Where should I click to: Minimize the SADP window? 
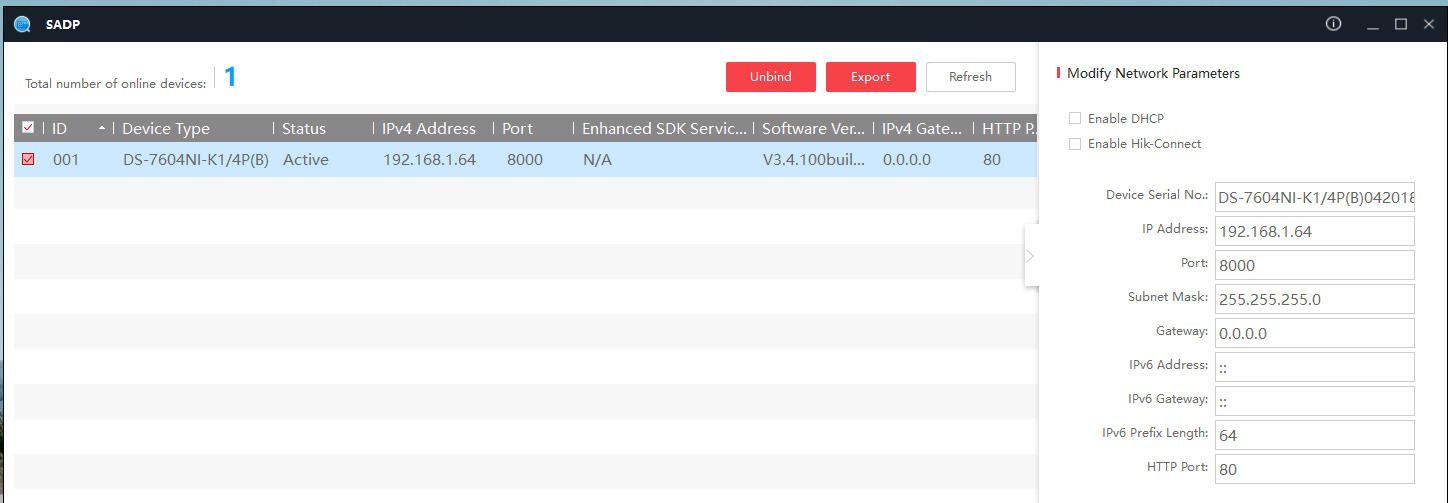coord(1373,24)
